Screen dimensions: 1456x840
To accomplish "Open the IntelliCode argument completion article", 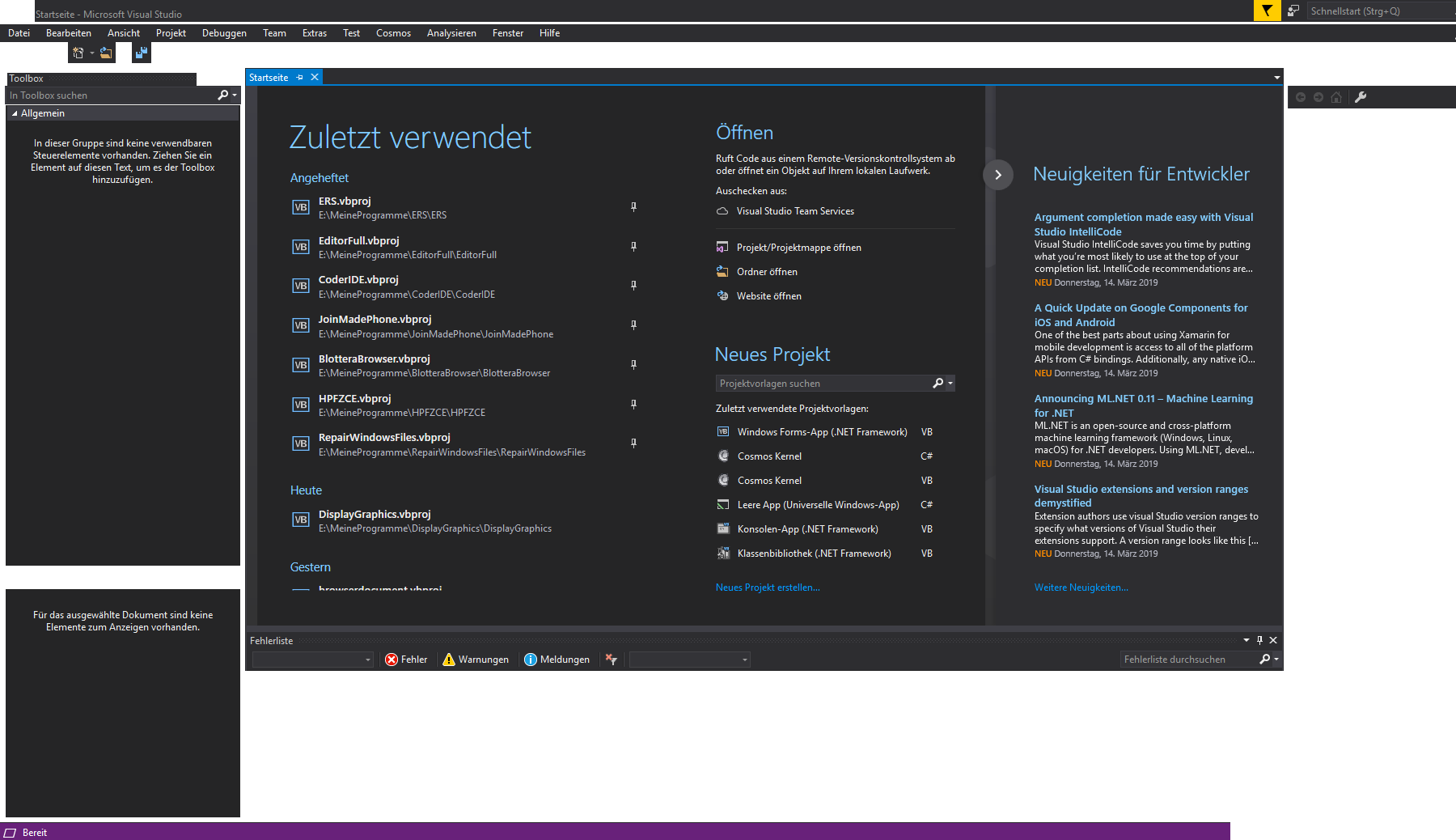I will click(x=1144, y=224).
